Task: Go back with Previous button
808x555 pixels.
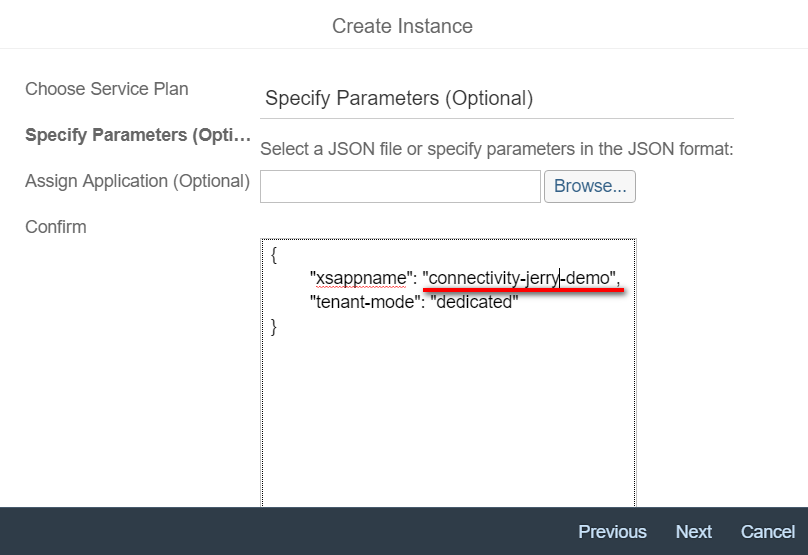Action: point(612,532)
